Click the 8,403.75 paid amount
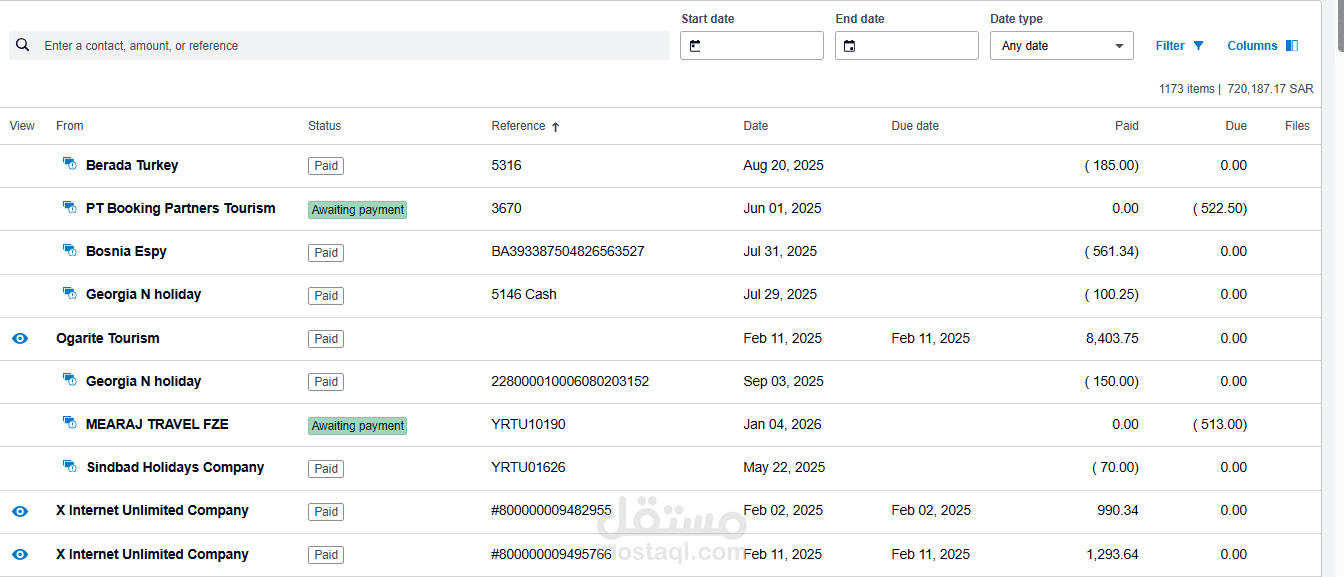Screen dimensions: 1344x577 [1112, 338]
